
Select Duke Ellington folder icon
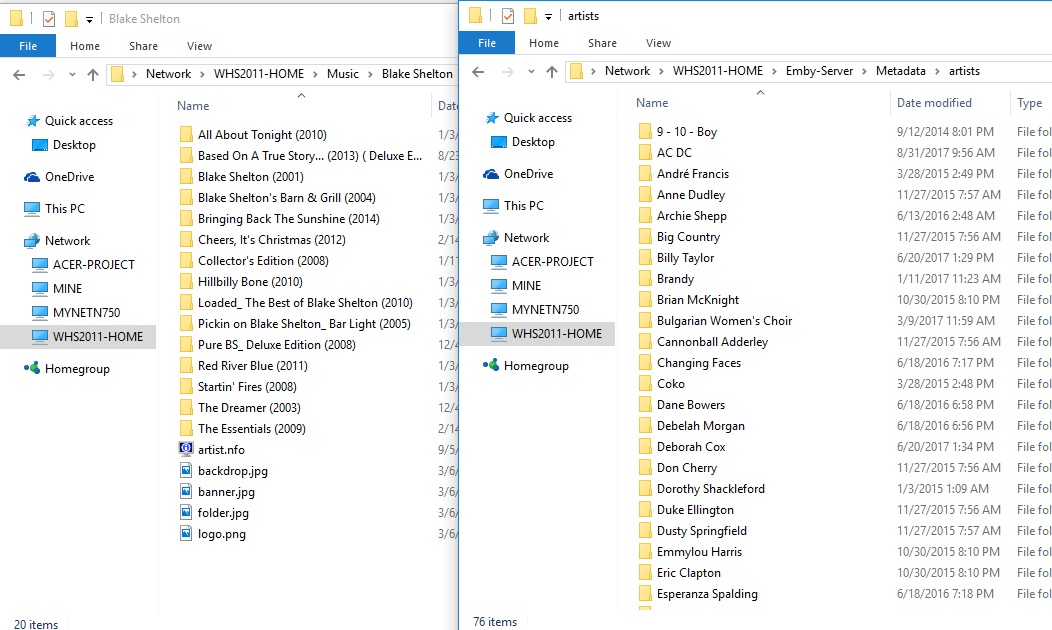tap(645, 510)
